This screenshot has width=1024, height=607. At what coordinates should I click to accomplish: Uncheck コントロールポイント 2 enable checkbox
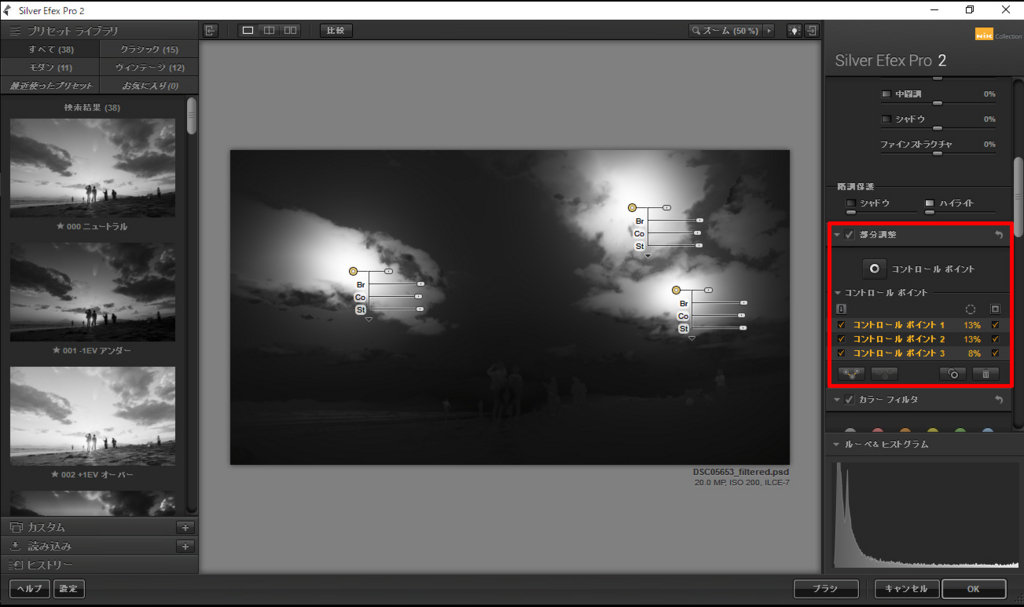[x=841, y=339]
